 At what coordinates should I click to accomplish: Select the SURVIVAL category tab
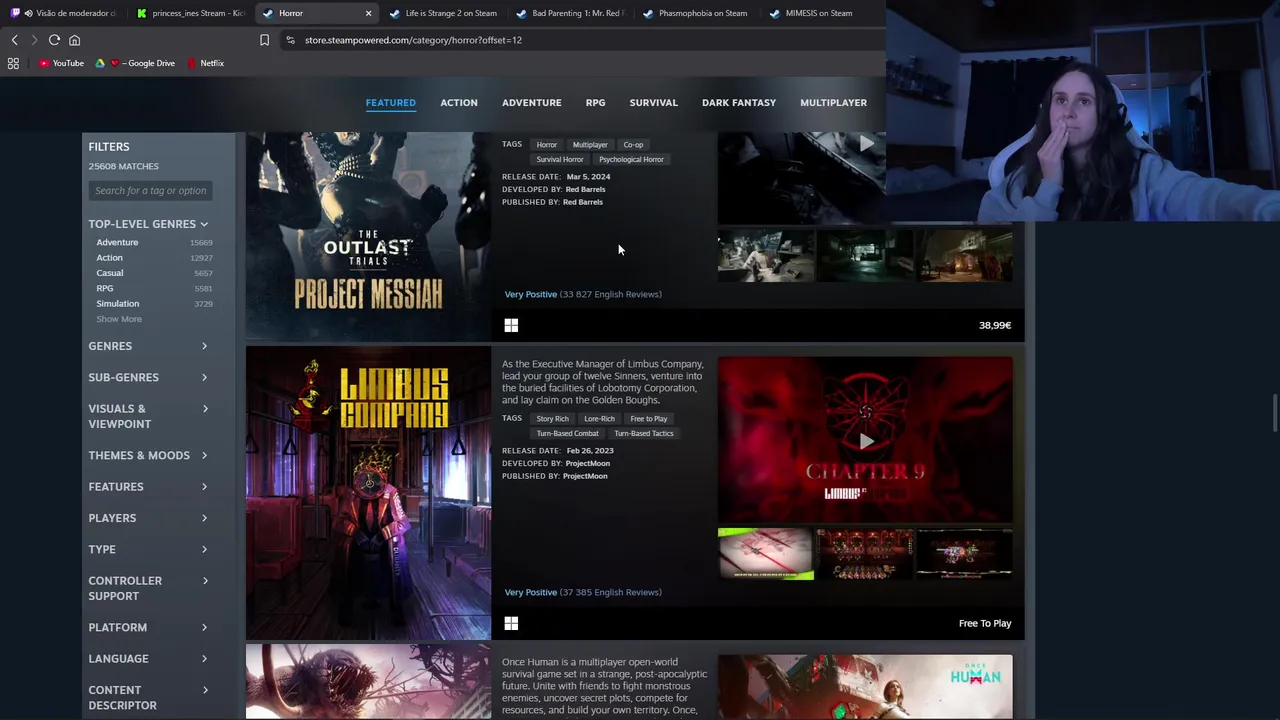click(653, 102)
